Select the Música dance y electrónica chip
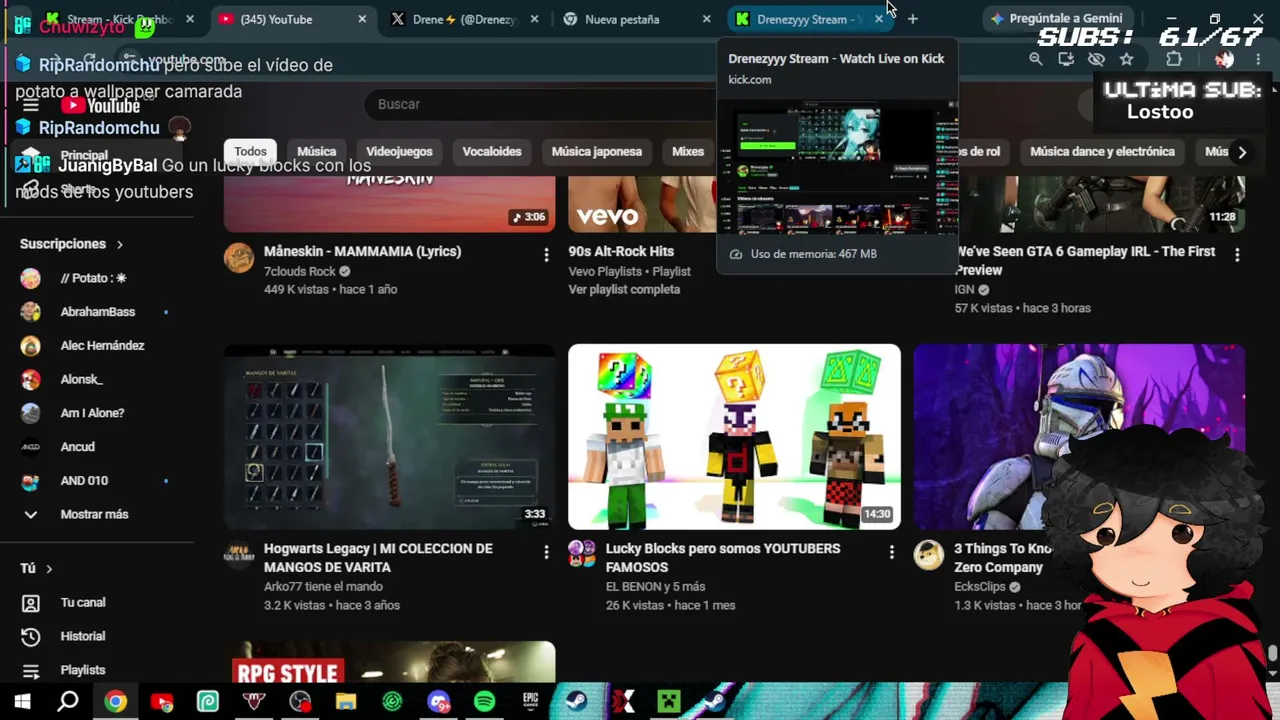Viewport: 1280px width, 720px height. 1102,152
